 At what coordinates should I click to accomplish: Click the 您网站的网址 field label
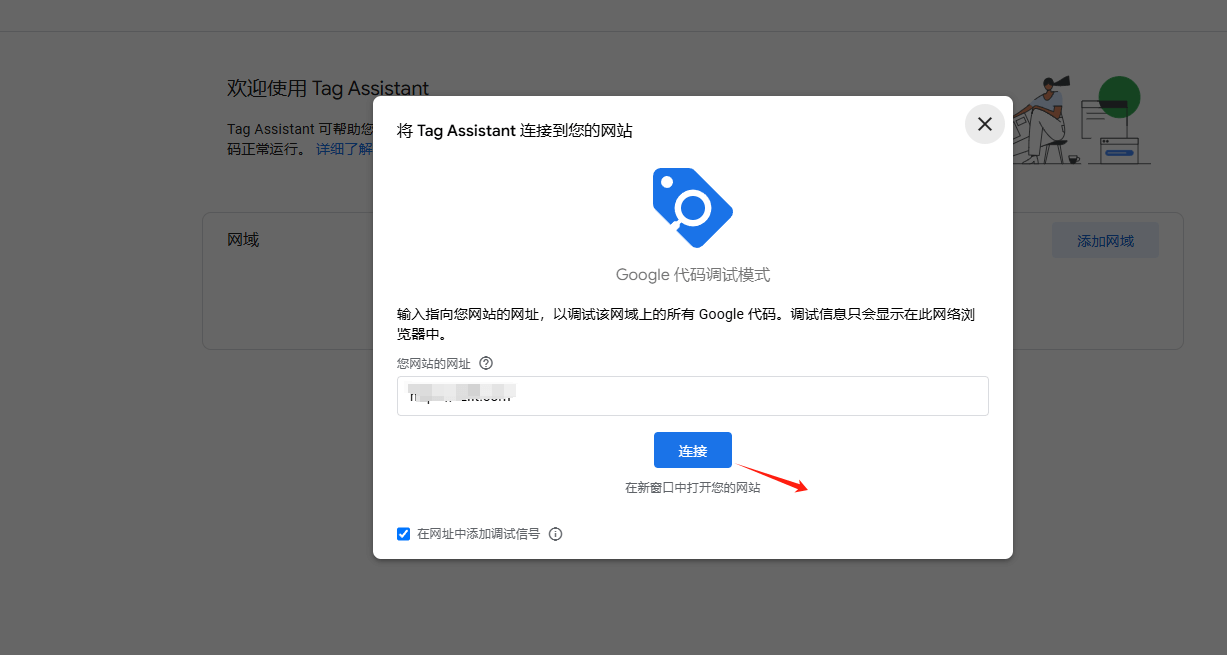coord(434,364)
